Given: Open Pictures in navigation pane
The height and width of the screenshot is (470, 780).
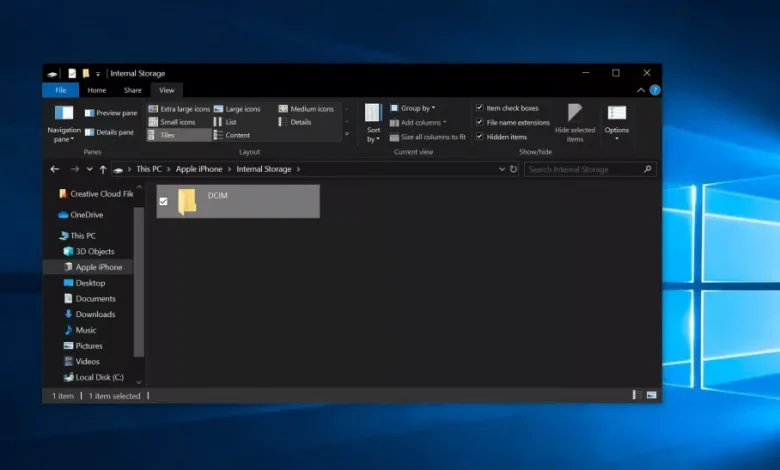Looking at the screenshot, I should (x=83, y=346).
